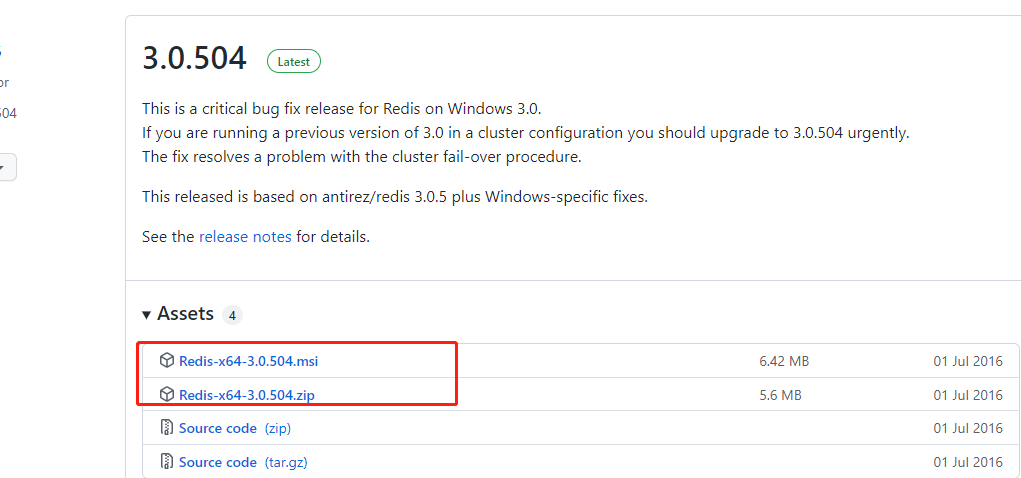Viewport: 1021px width, 478px height.
Task: Click the file icon for Source code (tar.gz)
Action: coord(167,462)
